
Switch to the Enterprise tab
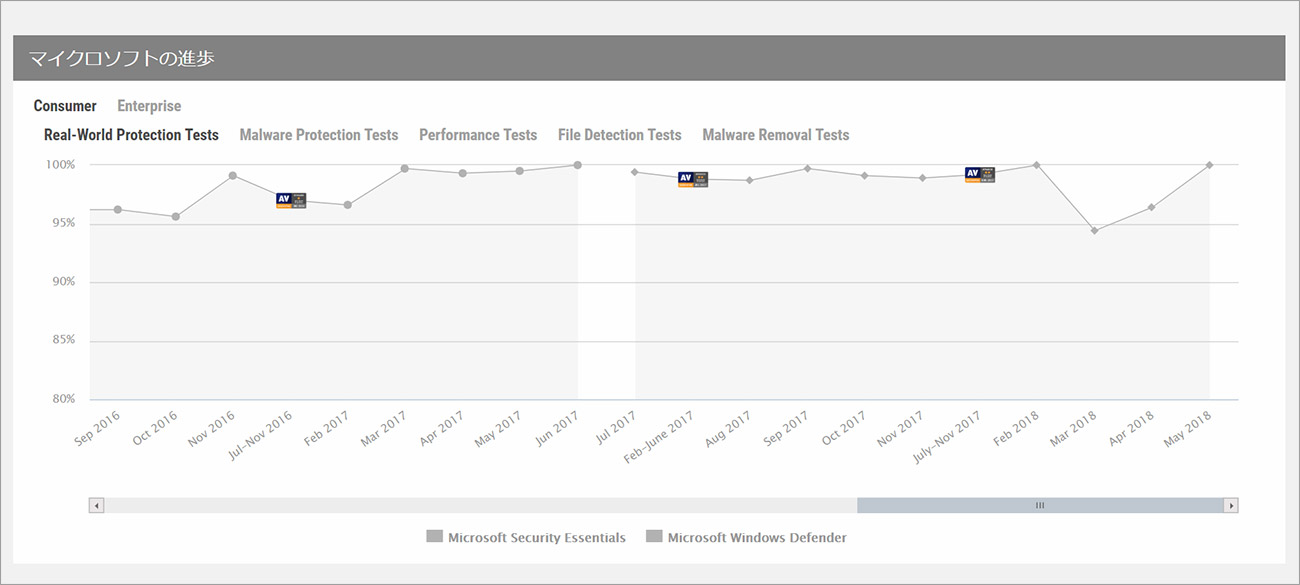[x=149, y=106]
